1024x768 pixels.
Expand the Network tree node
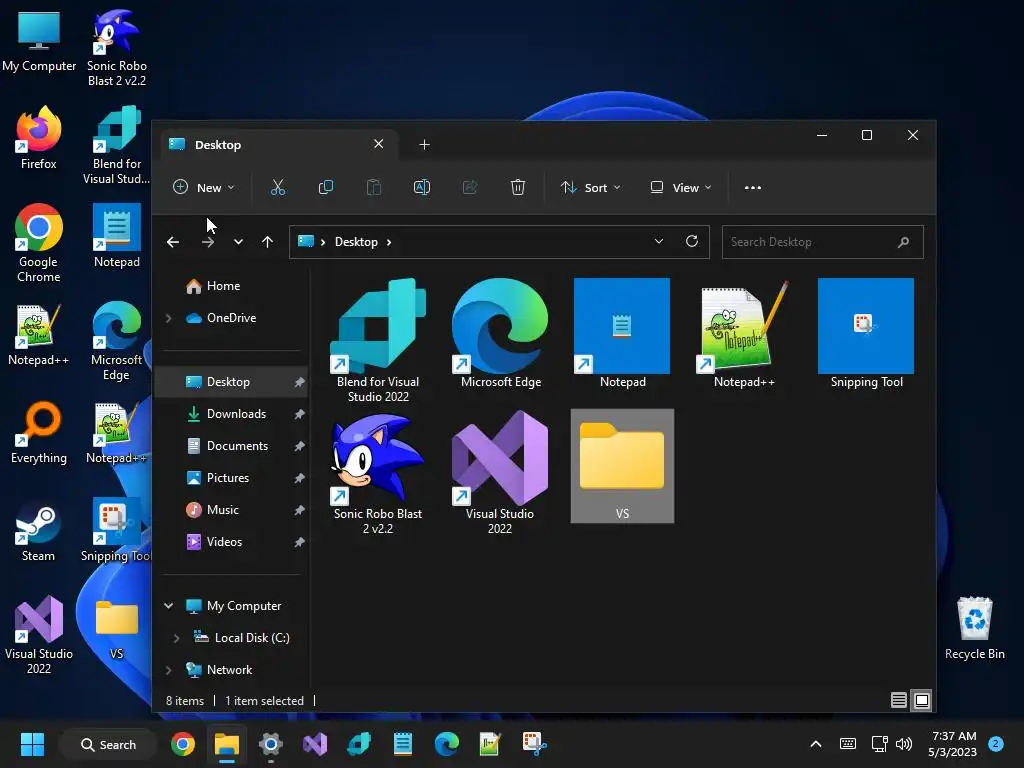pyautogui.click(x=168, y=670)
